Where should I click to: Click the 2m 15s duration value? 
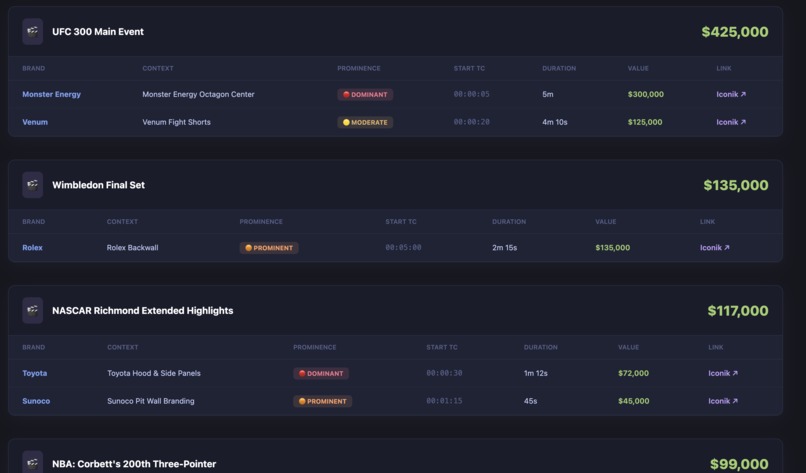504,247
